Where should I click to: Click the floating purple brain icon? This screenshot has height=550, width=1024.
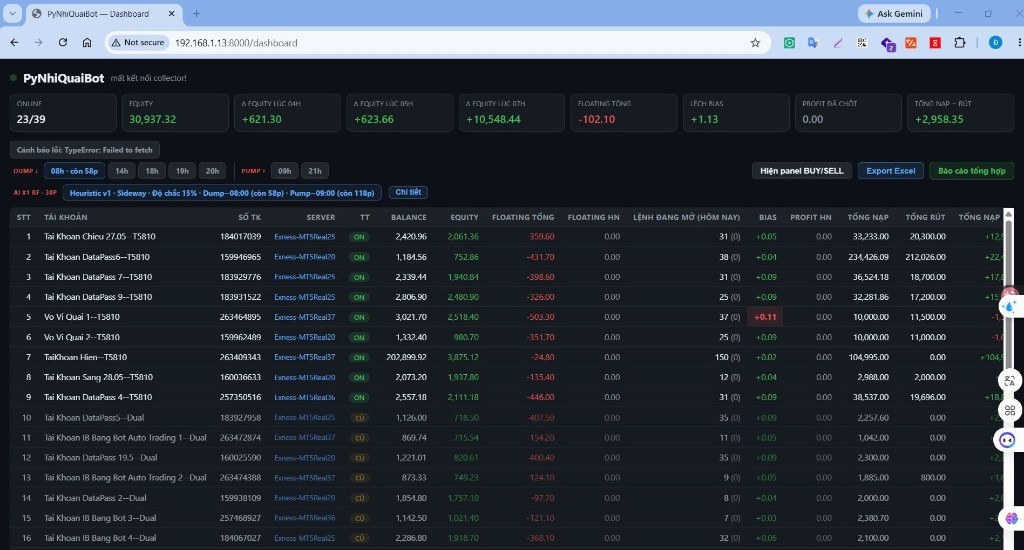click(x=1012, y=518)
